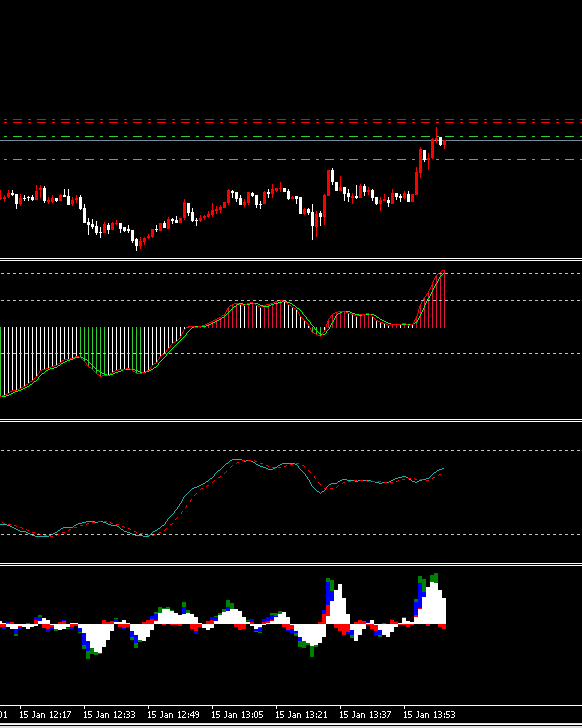
Task: Click the 15 Jan 13:53 time label
Action: [429, 715]
